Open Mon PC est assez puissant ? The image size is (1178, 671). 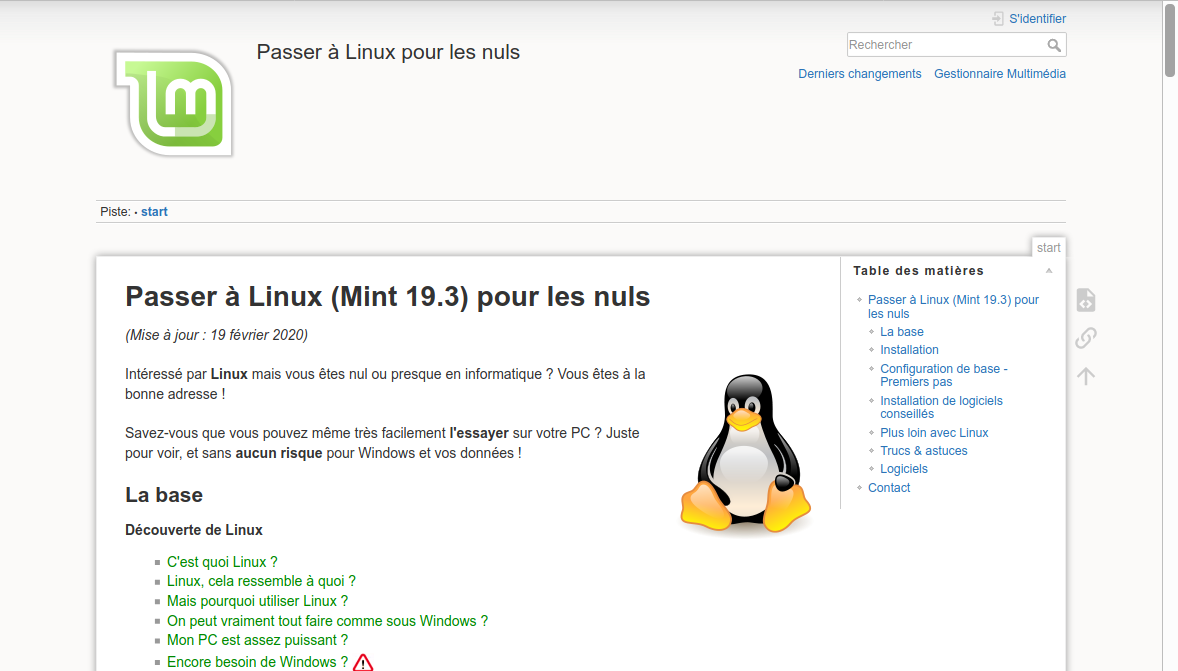point(258,640)
